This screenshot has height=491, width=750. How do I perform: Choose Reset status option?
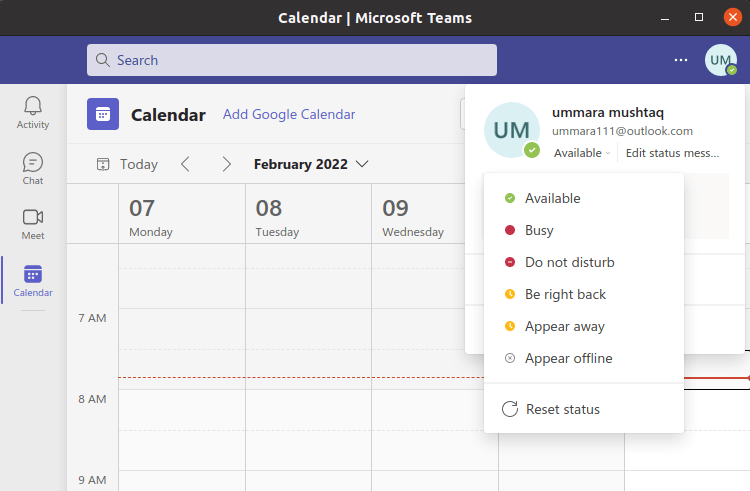tap(584, 409)
